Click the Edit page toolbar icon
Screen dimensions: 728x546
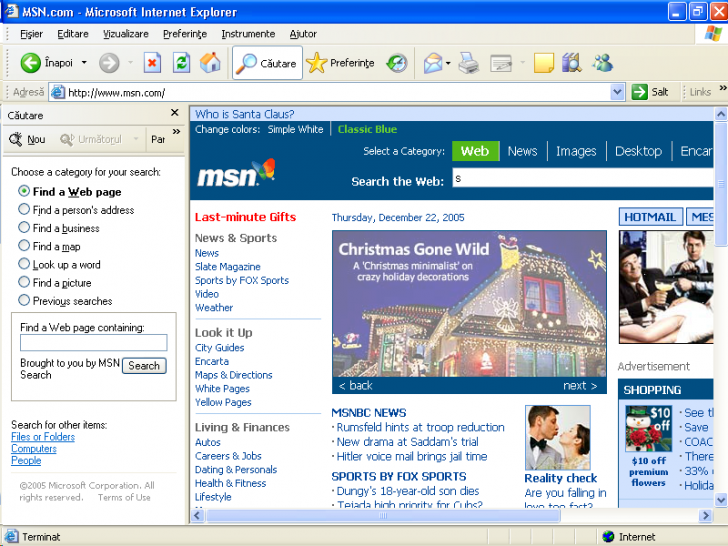click(x=501, y=63)
